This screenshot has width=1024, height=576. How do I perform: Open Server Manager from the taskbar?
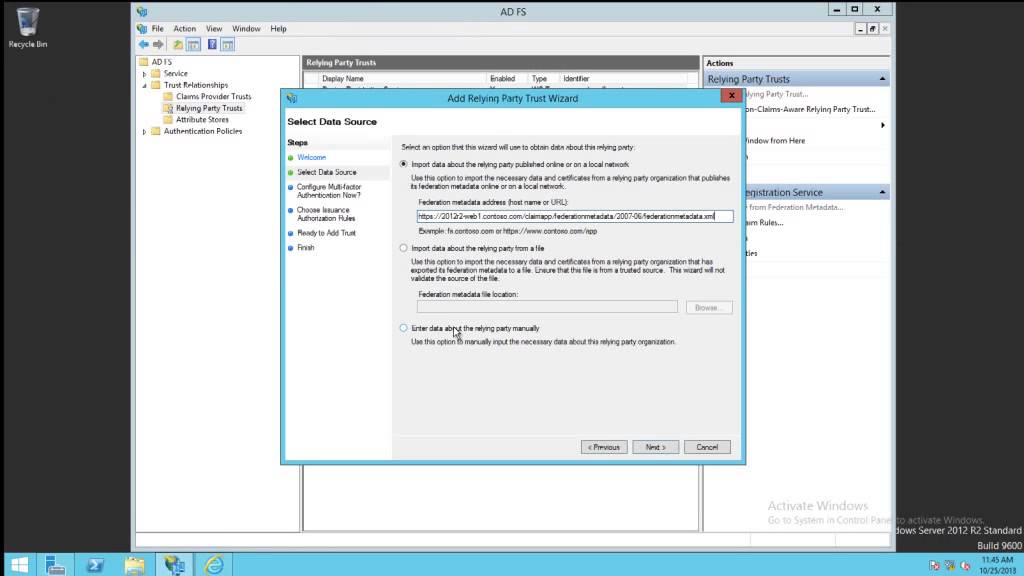pyautogui.click(x=56, y=564)
